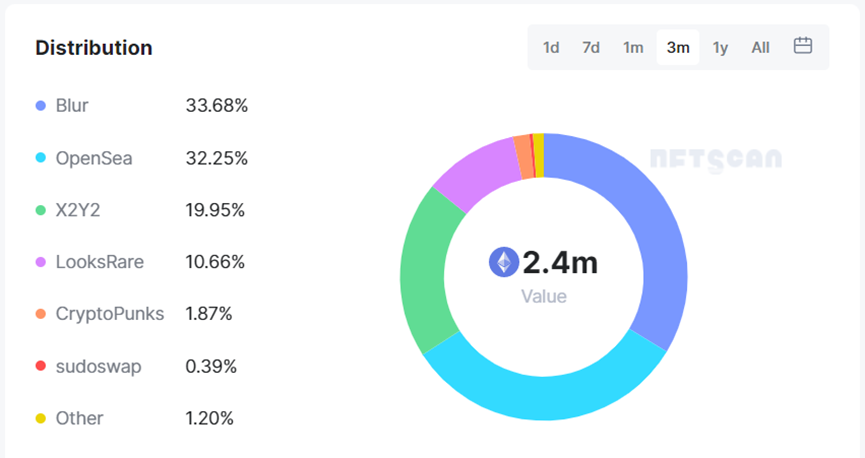Select the 1d time range tab
Viewport: 865px width, 458px height.
click(551, 47)
